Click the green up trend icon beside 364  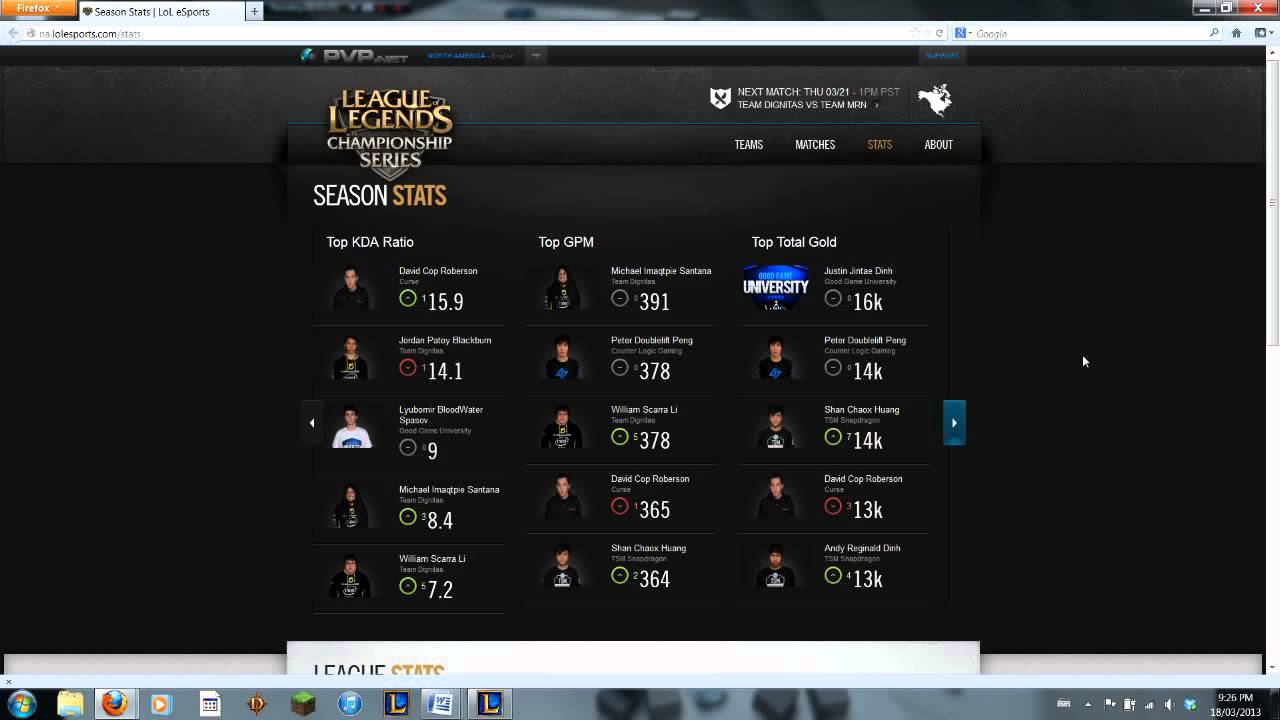click(620, 575)
